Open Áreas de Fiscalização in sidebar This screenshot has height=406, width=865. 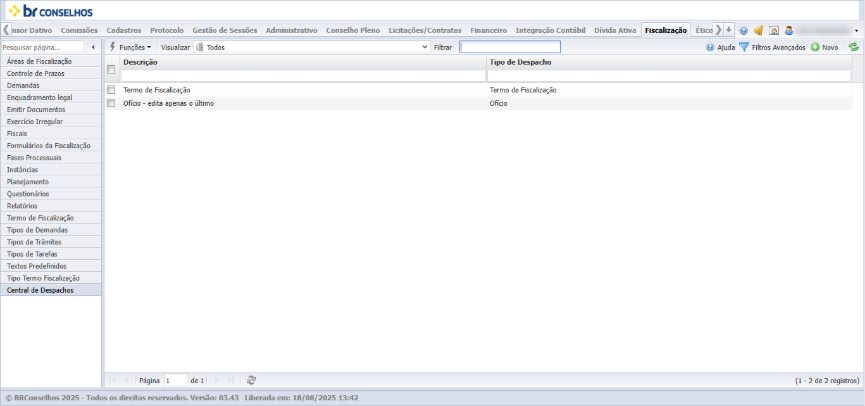pos(51,61)
